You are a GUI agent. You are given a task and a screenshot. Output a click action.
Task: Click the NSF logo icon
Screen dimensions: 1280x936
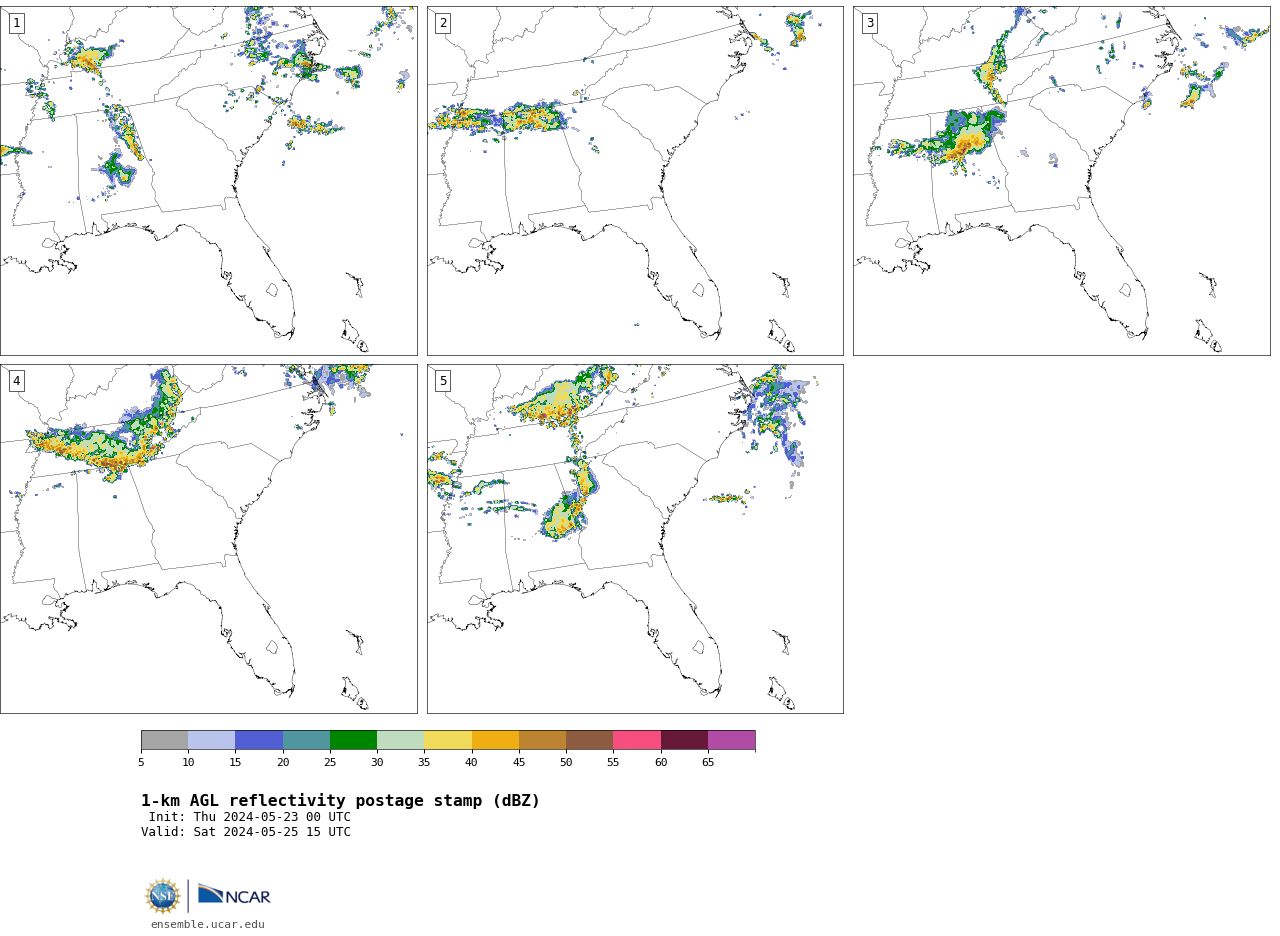pyautogui.click(x=163, y=896)
